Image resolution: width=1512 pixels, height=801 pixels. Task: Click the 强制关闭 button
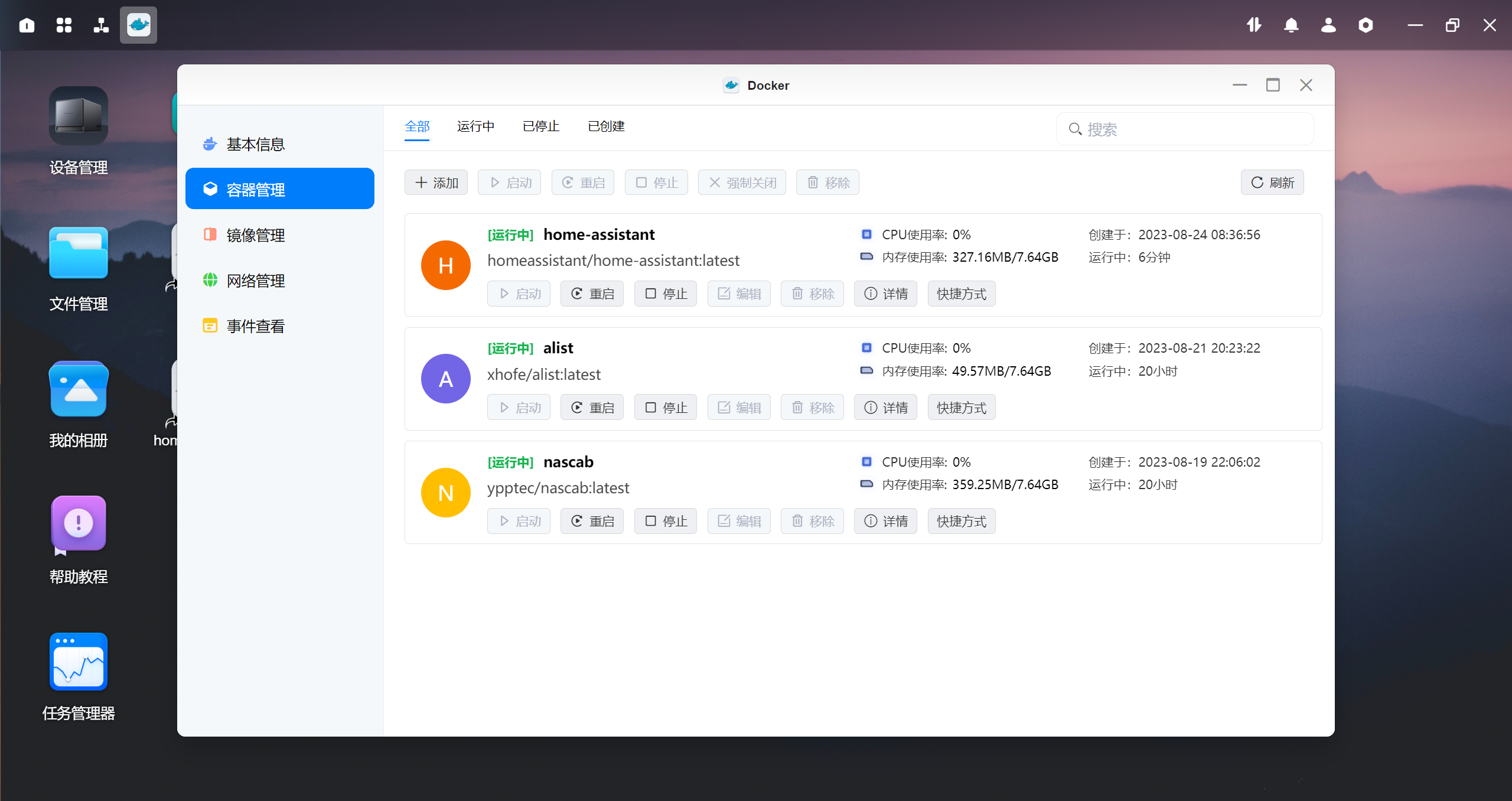(742, 183)
